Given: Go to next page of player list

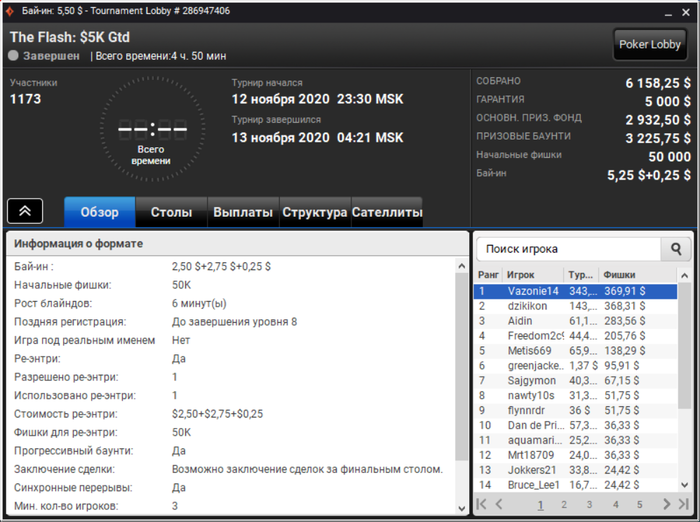Looking at the screenshot, I should [667, 504].
